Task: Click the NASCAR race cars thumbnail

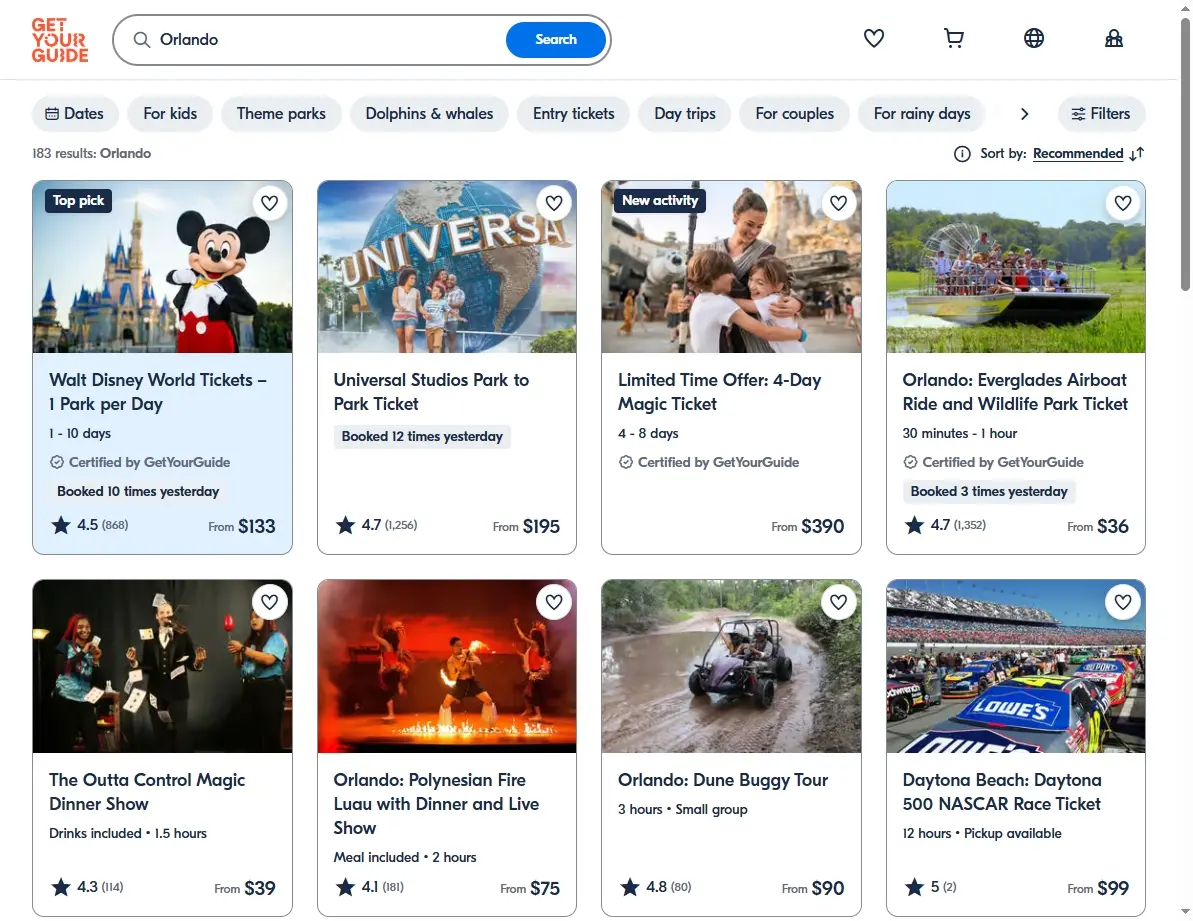Action: 1016,666
